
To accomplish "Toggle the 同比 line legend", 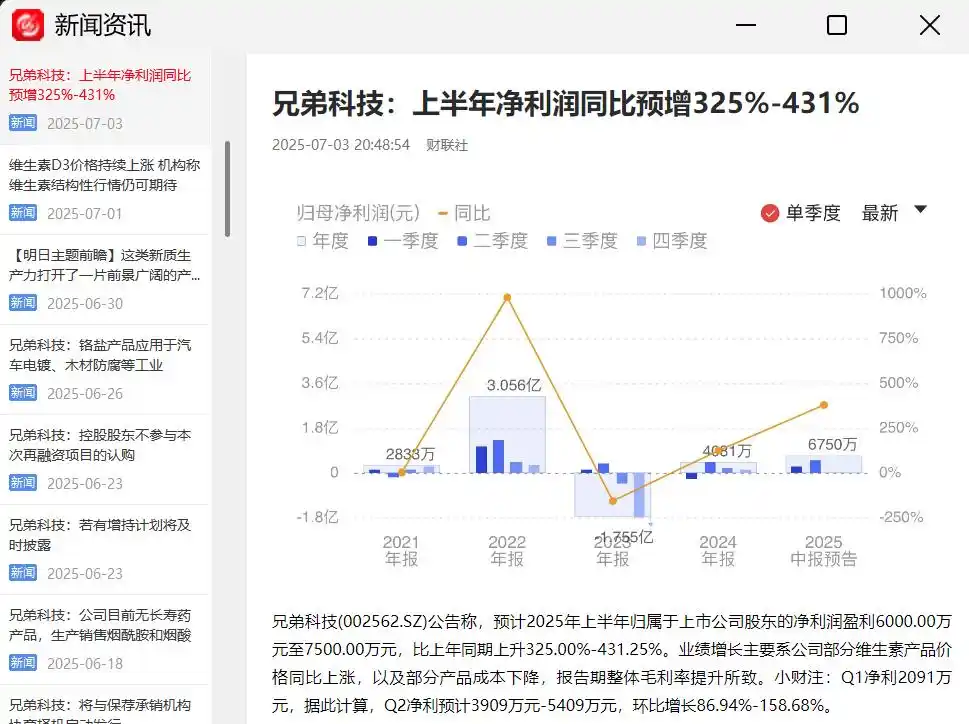I will [464, 213].
